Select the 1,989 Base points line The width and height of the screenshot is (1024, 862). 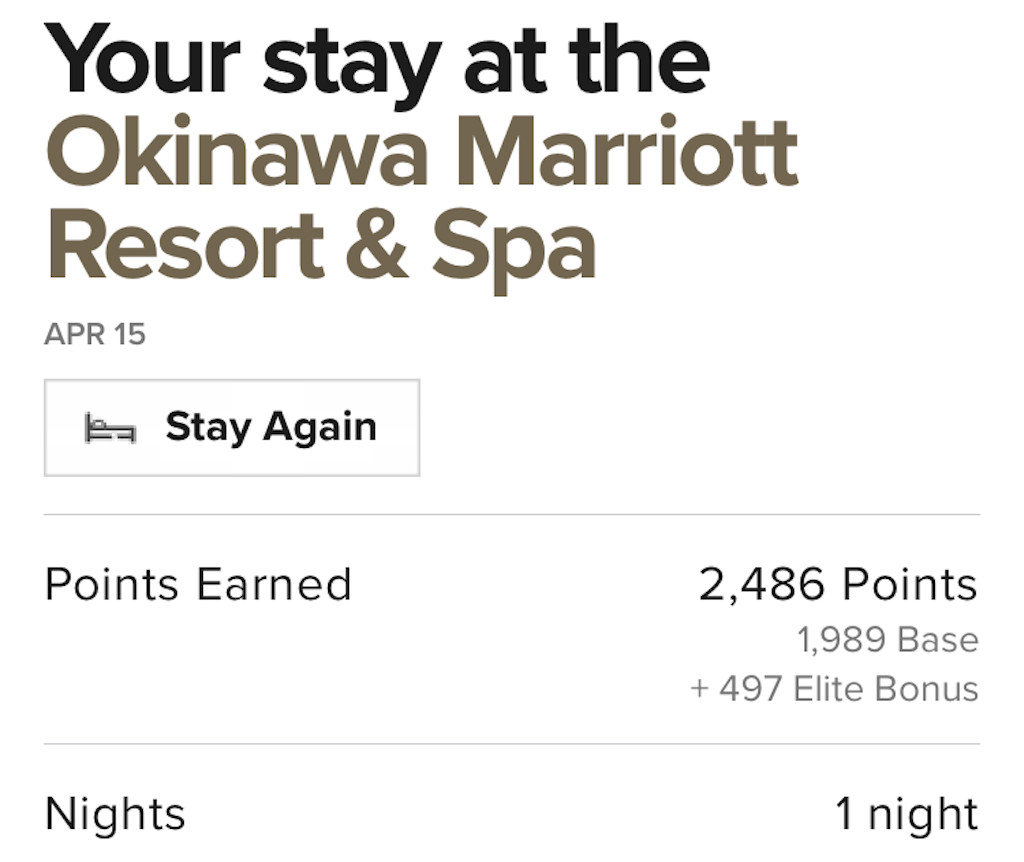(888, 639)
